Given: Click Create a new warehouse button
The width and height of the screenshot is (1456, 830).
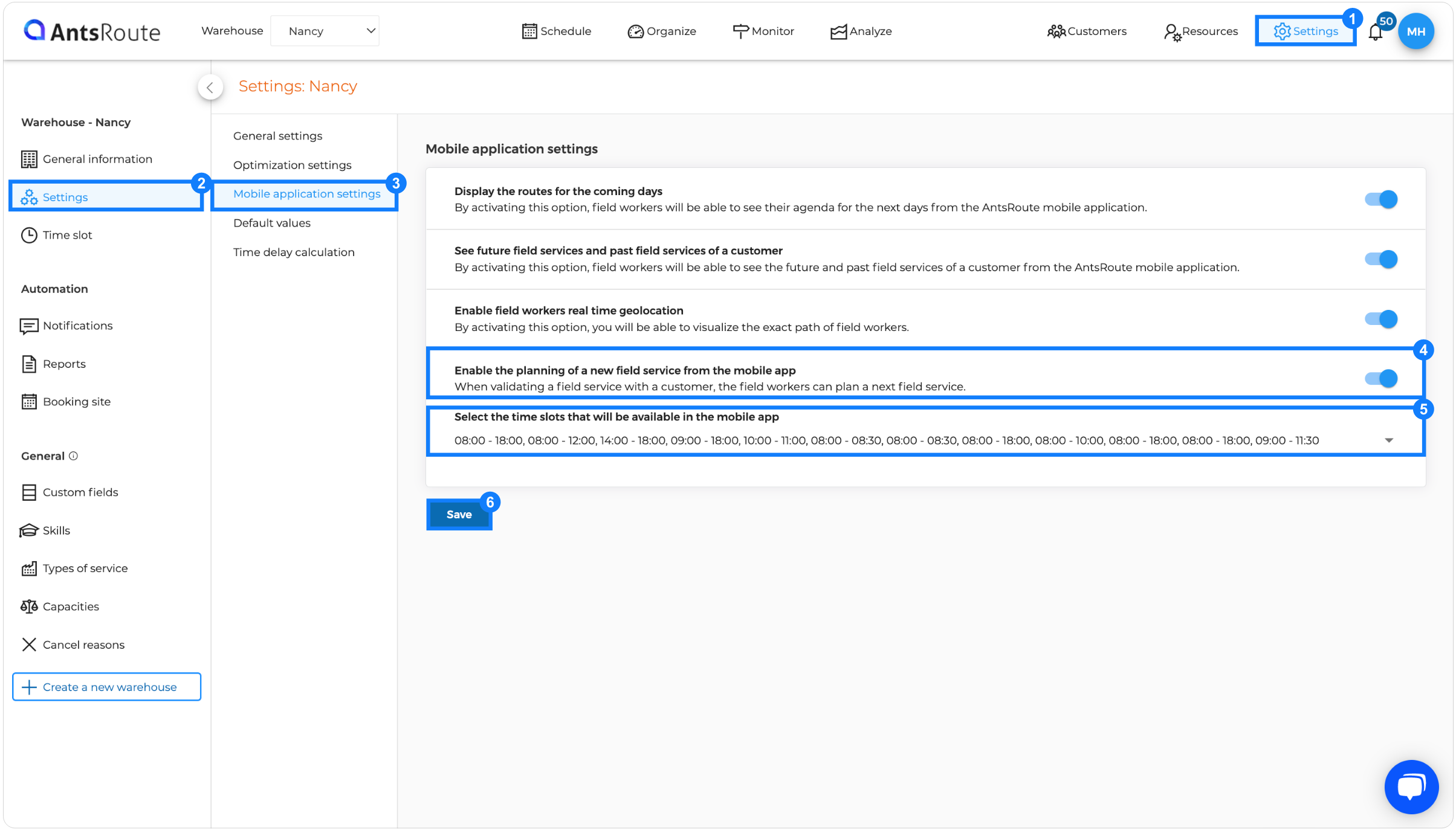Looking at the screenshot, I should click(106, 687).
